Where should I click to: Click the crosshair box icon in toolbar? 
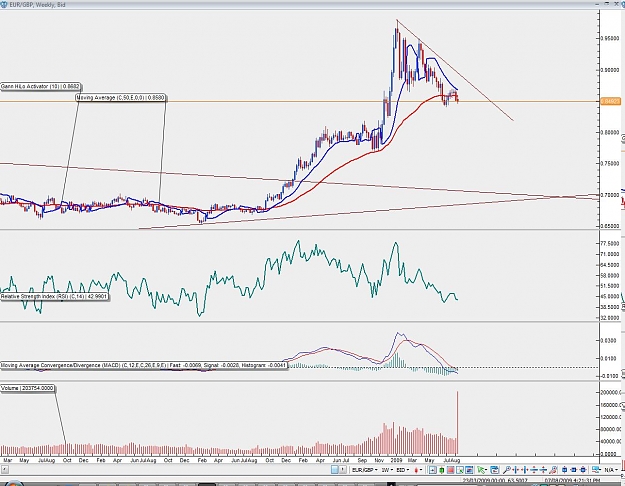(432, 470)
